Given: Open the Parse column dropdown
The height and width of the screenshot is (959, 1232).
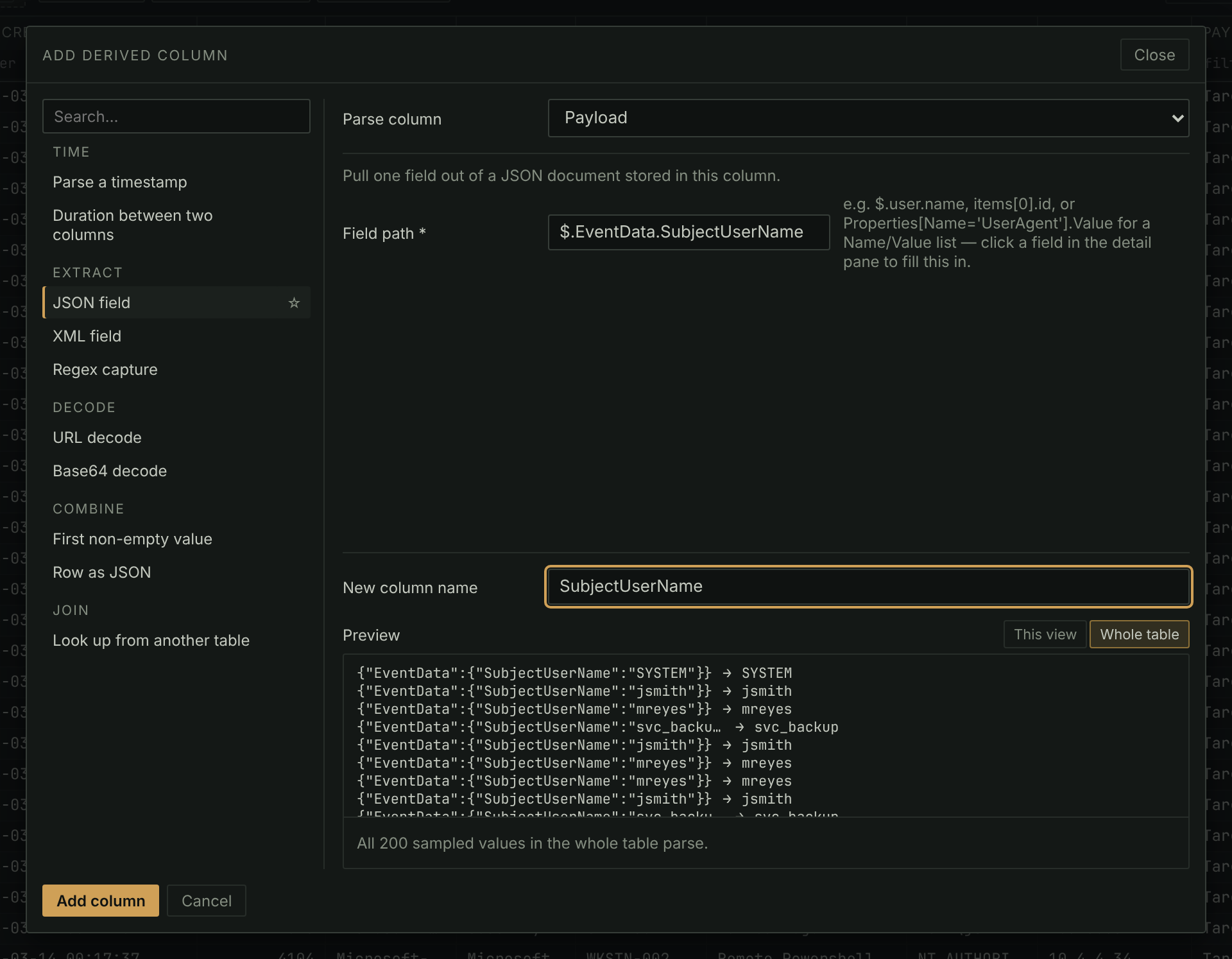Looking at the screenshot, I should [x=868, y=118].
